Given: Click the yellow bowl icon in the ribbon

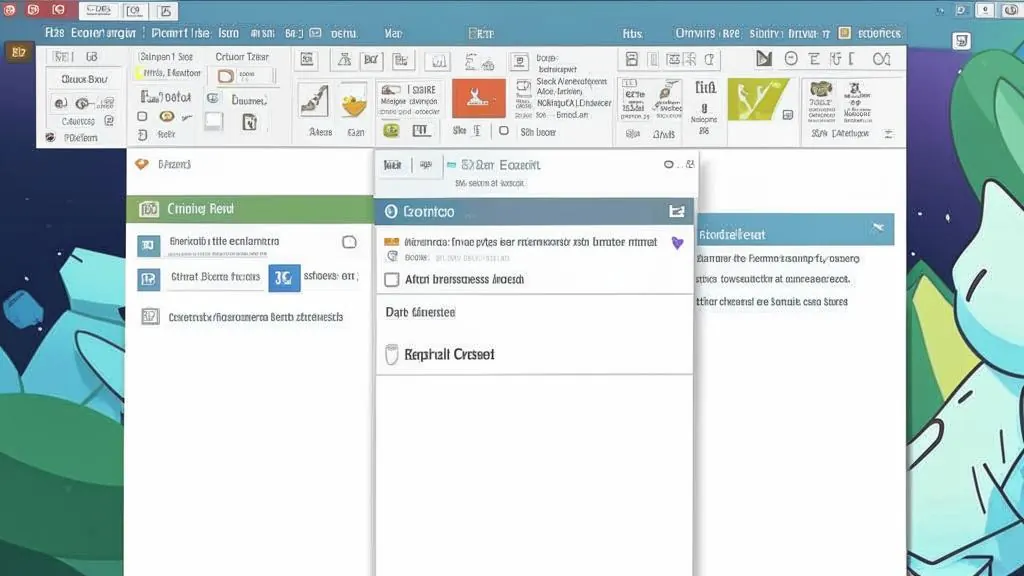Looking at the screenshot, I should pos(353,103).
